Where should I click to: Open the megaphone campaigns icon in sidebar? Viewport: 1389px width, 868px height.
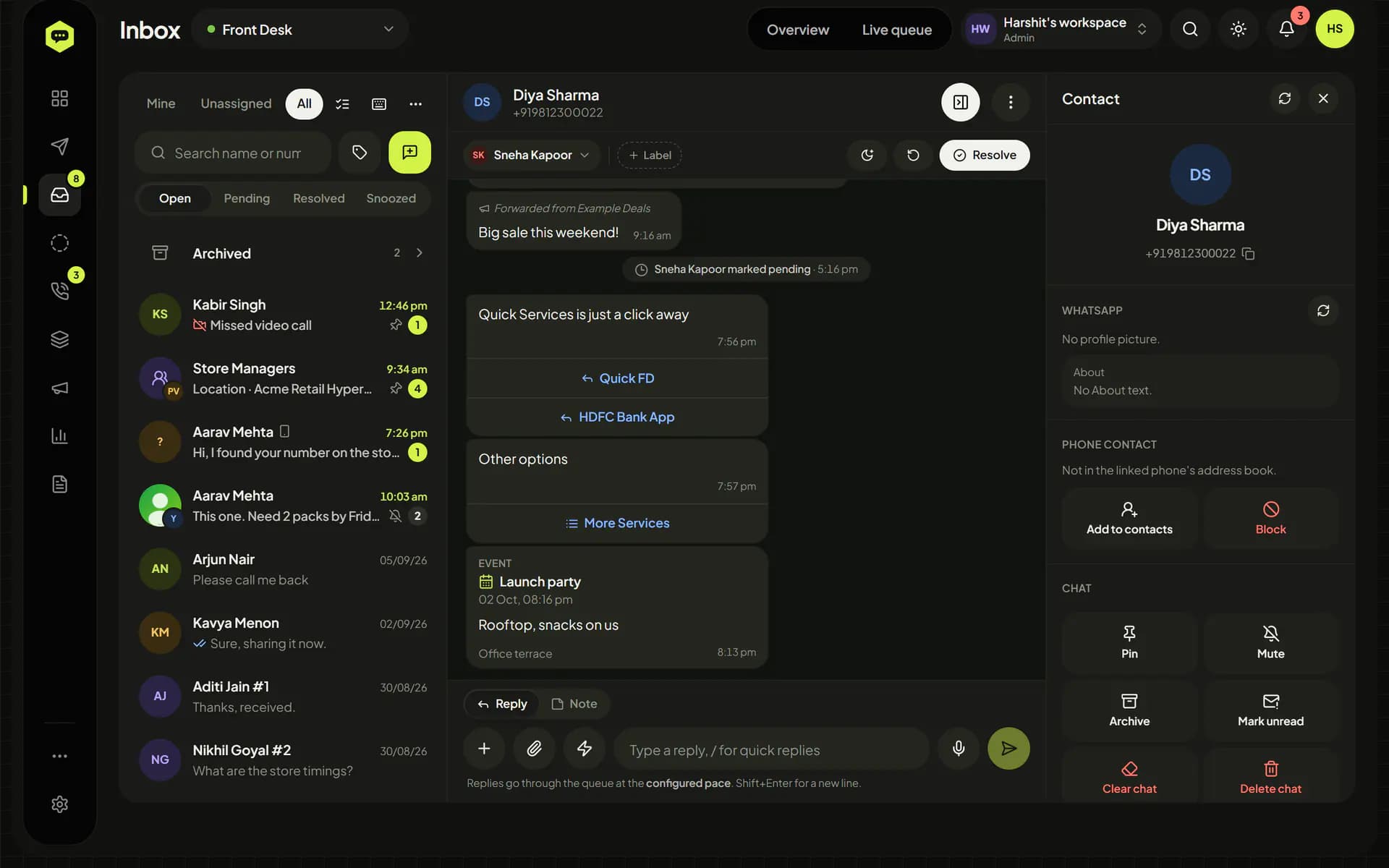(x=59, y=388)
